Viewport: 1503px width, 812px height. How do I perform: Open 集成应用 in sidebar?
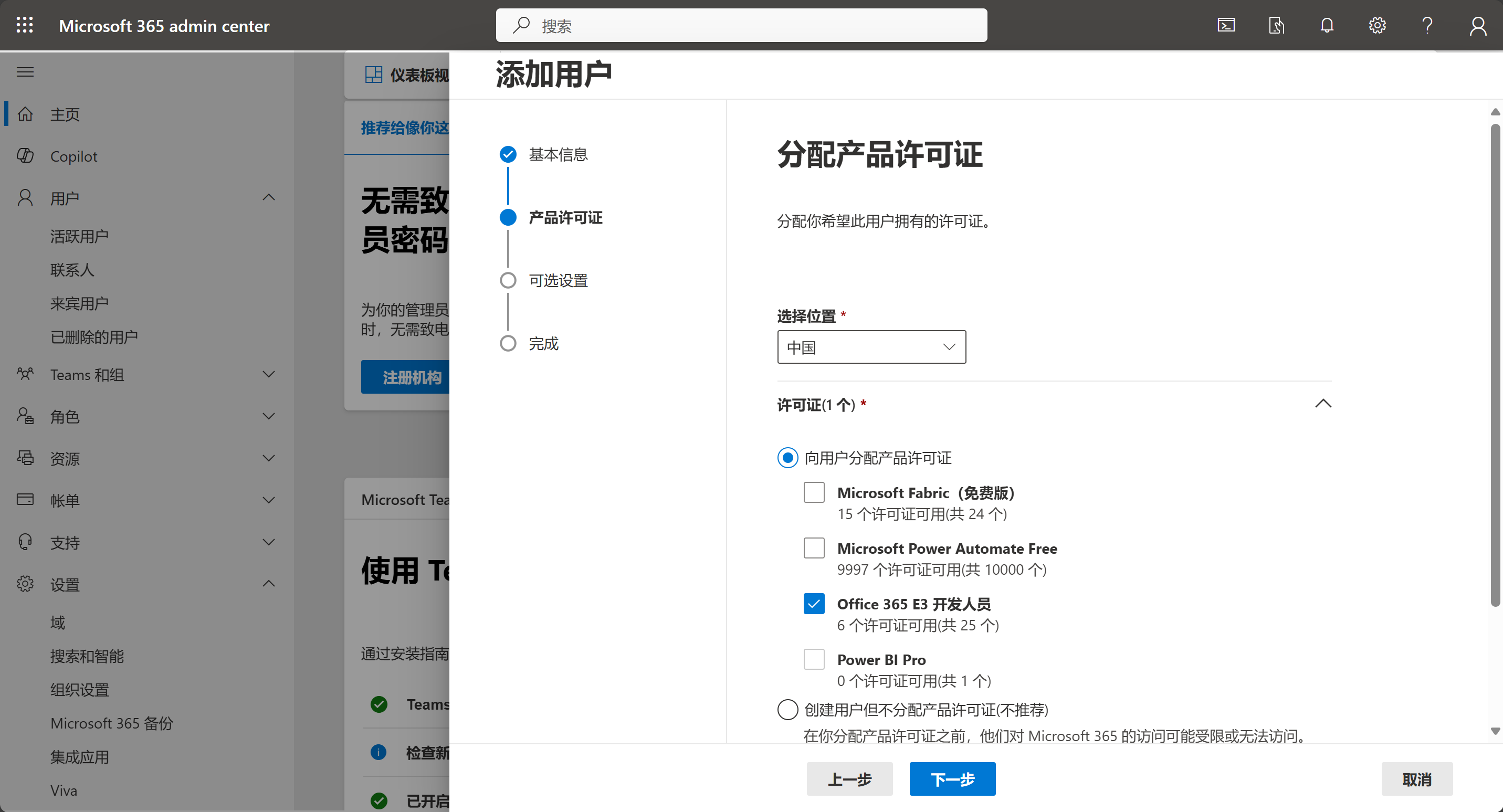79,756
